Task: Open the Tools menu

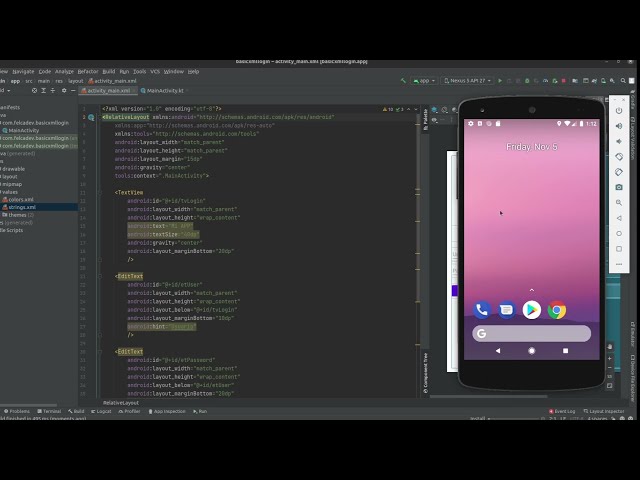Action: click(139, 71)
